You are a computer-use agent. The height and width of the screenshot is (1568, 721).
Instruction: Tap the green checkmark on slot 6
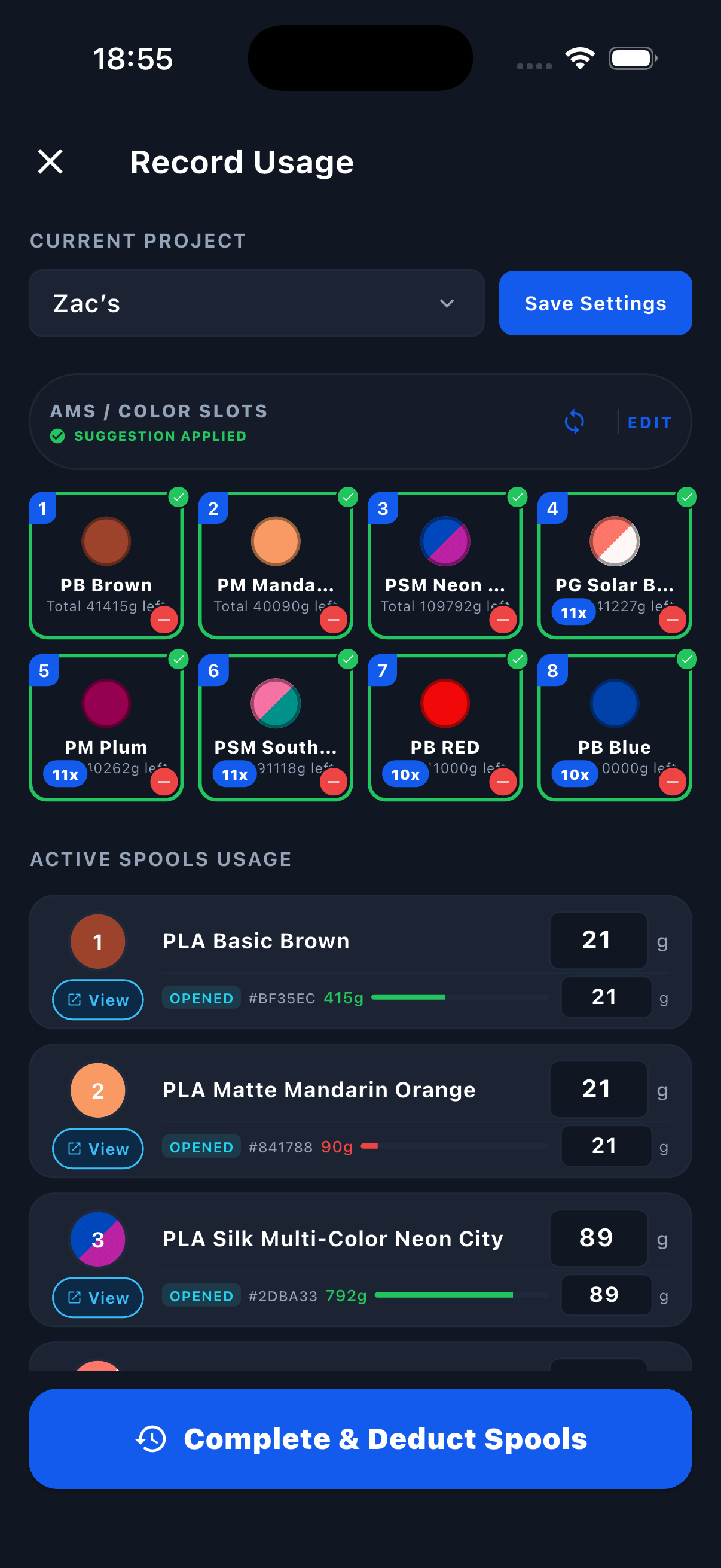[347, 659]
